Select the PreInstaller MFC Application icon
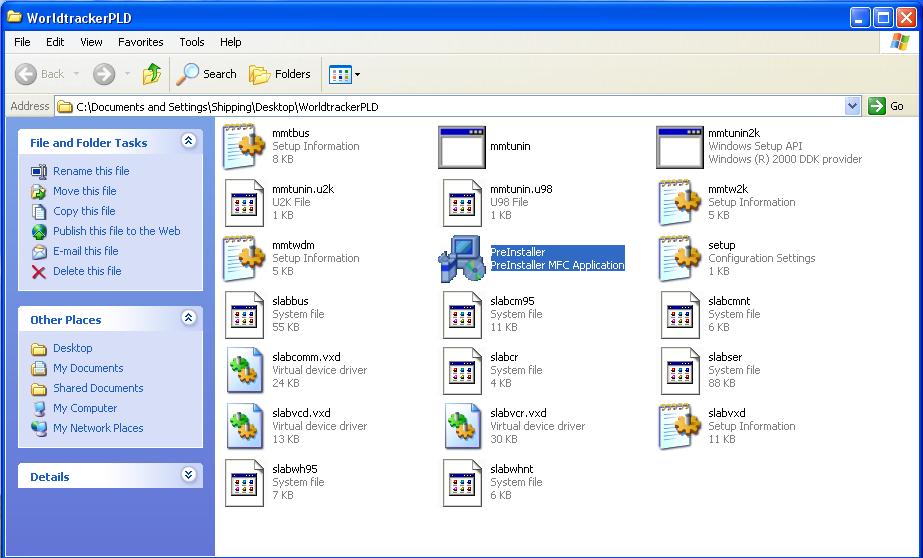The height and width of the screenshot is (558, 923). click(x=461, y=259)
